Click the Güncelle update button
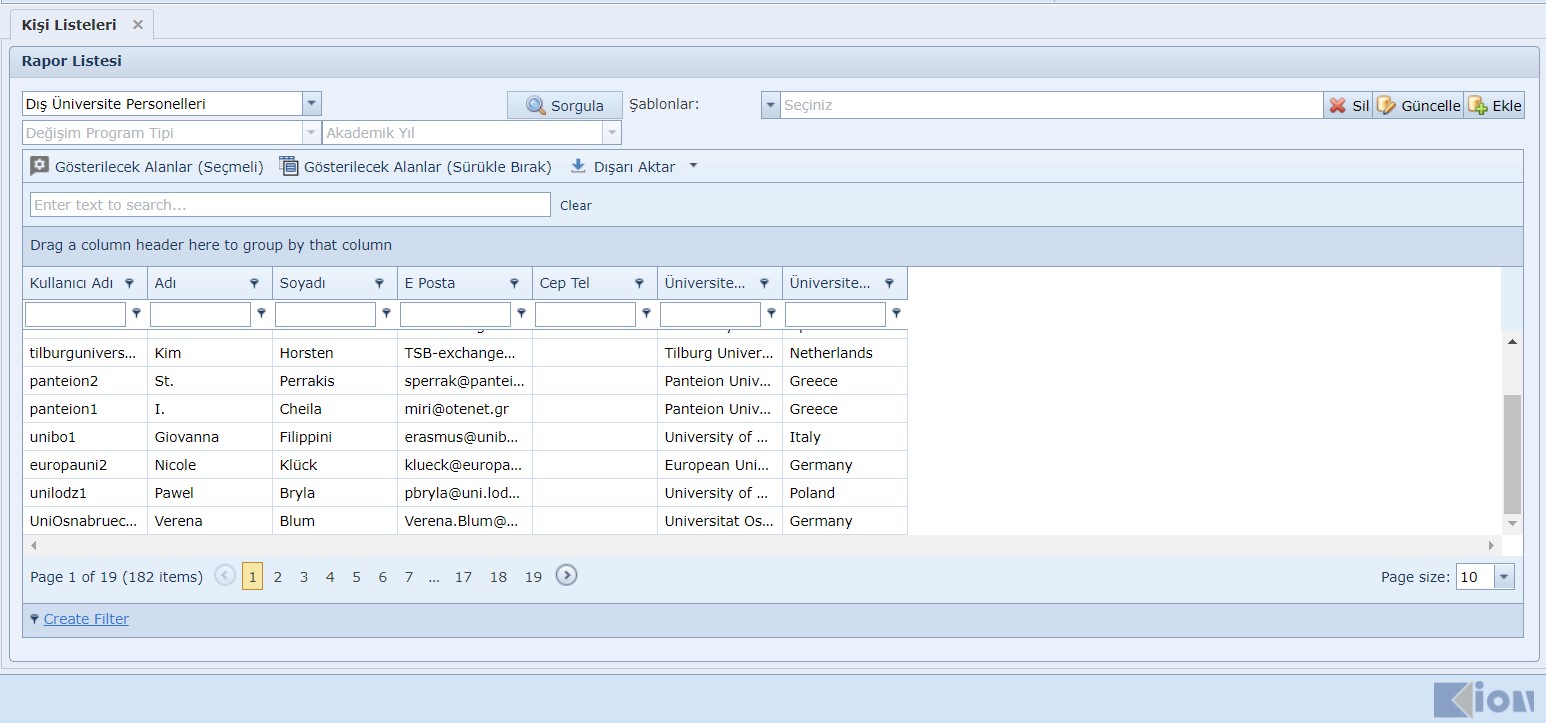 pos(1418,105)
